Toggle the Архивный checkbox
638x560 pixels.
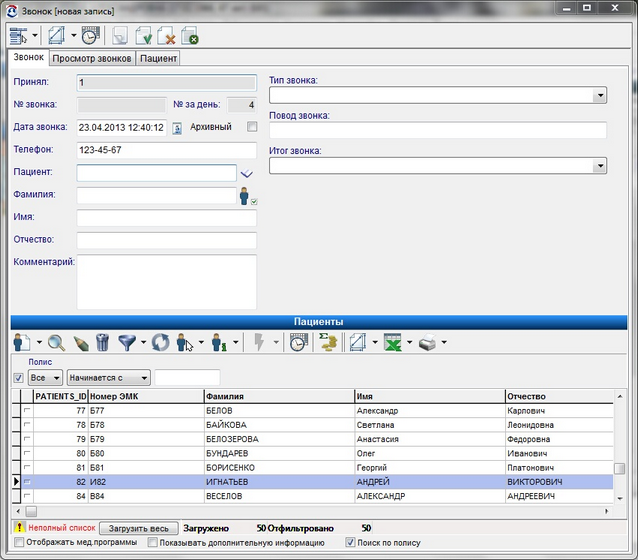point(252,127)
